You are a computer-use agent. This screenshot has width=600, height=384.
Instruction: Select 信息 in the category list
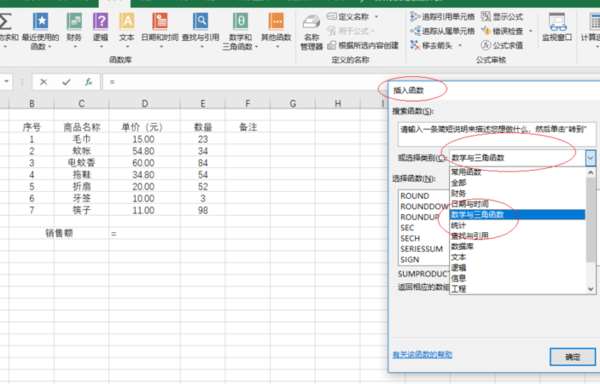click(x=517, y=278)
